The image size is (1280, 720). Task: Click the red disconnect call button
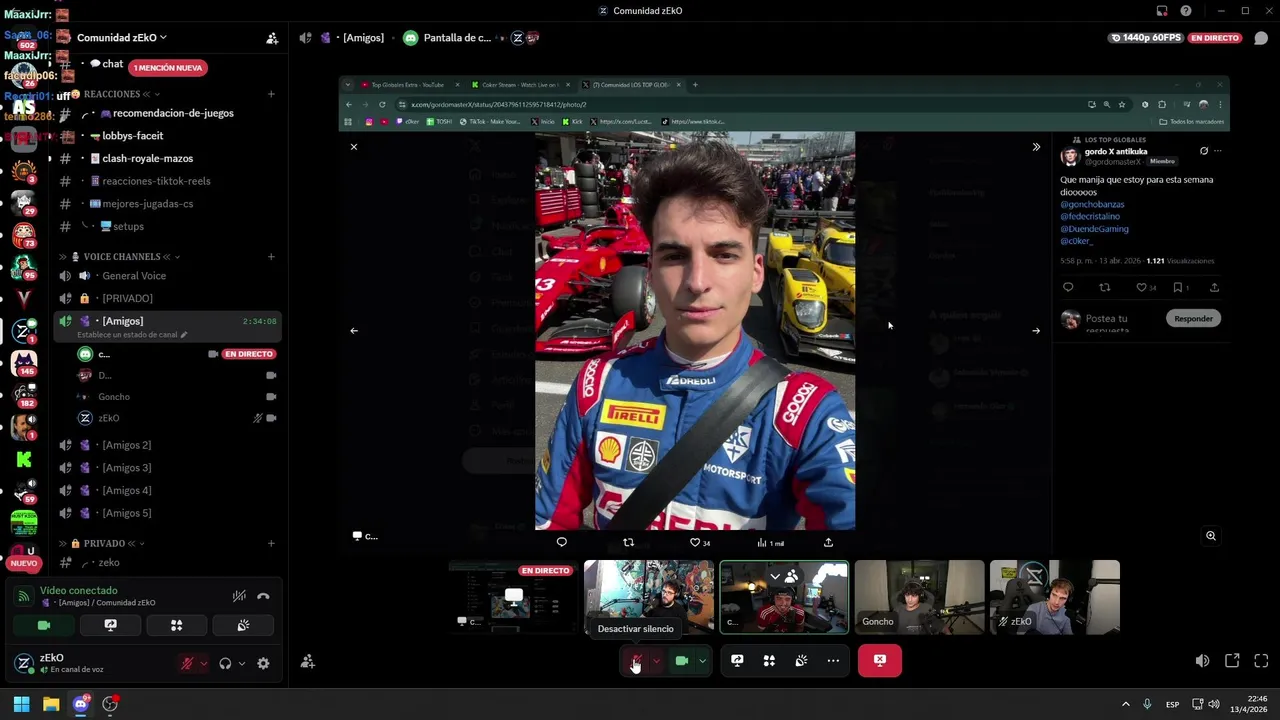click(880, 660)
